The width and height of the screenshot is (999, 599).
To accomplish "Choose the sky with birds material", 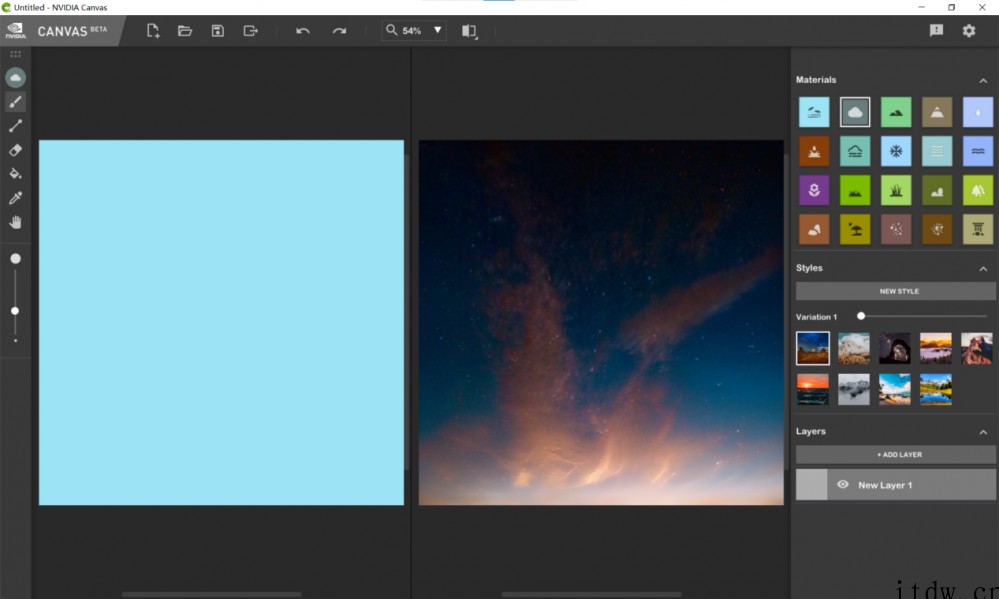I will 814,113.
